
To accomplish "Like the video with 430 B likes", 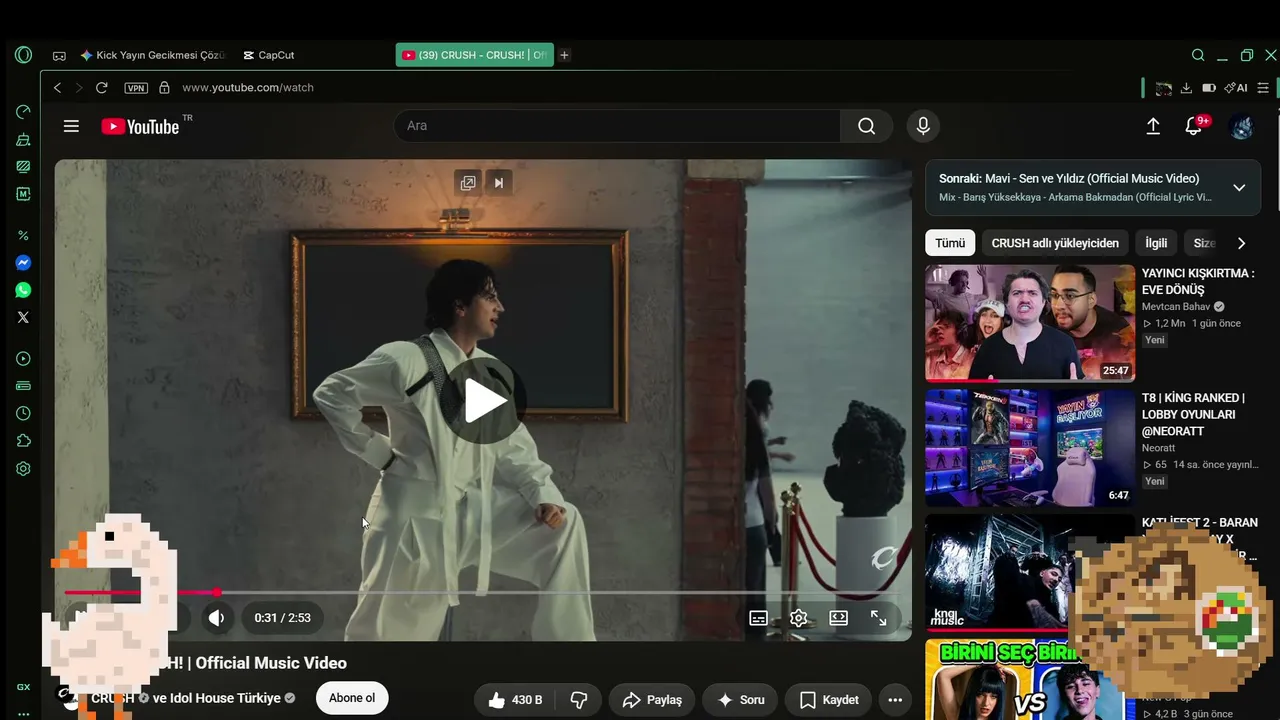I will [516, 700].
